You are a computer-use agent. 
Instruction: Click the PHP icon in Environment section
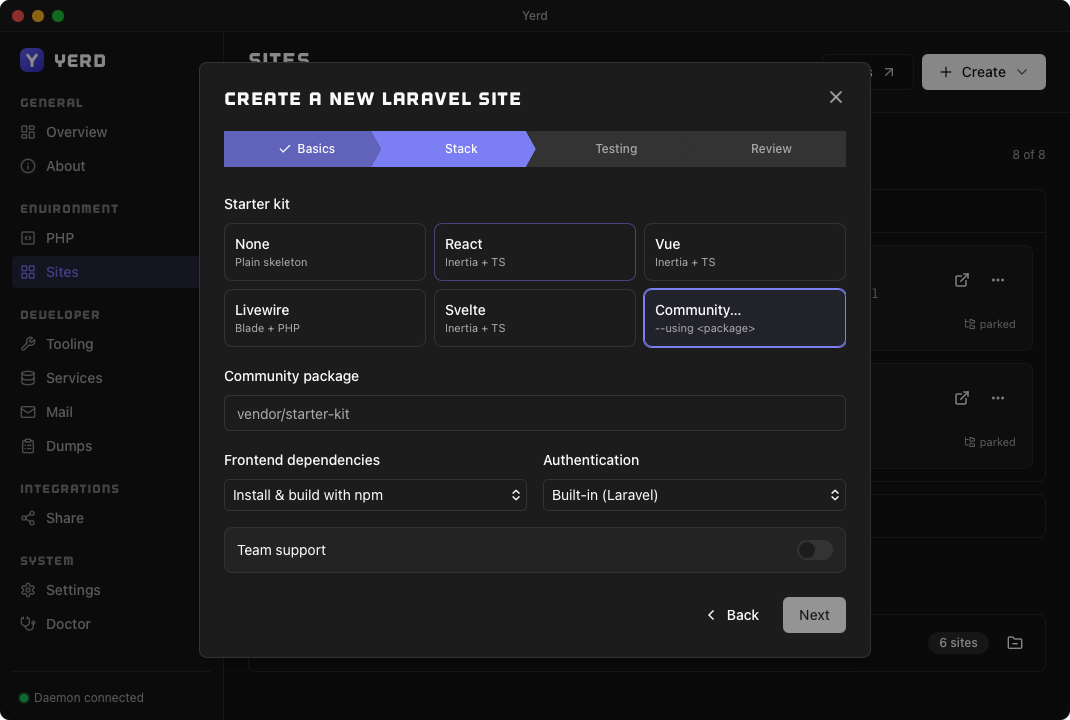click(28, 238)
